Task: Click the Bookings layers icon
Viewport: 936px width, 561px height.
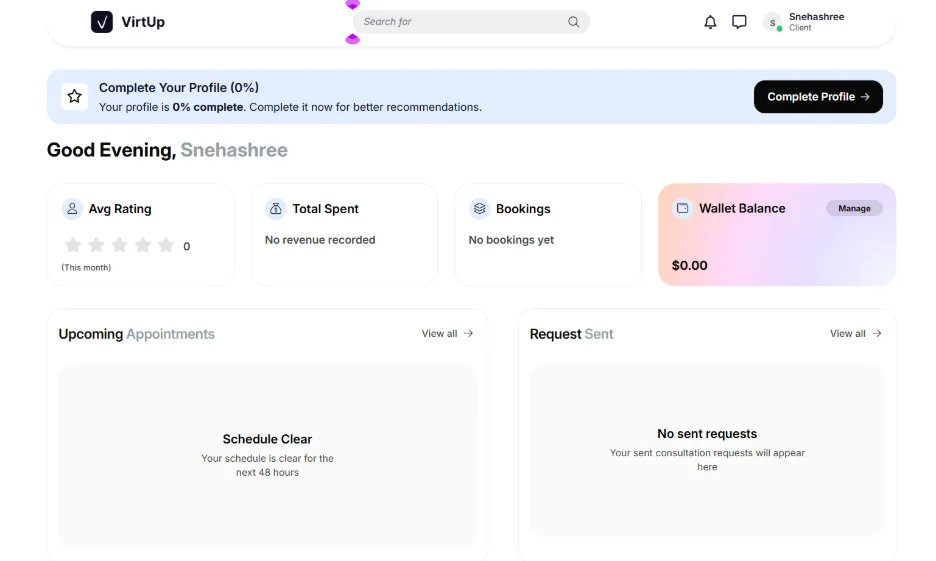Action: [x=479, y=209]
